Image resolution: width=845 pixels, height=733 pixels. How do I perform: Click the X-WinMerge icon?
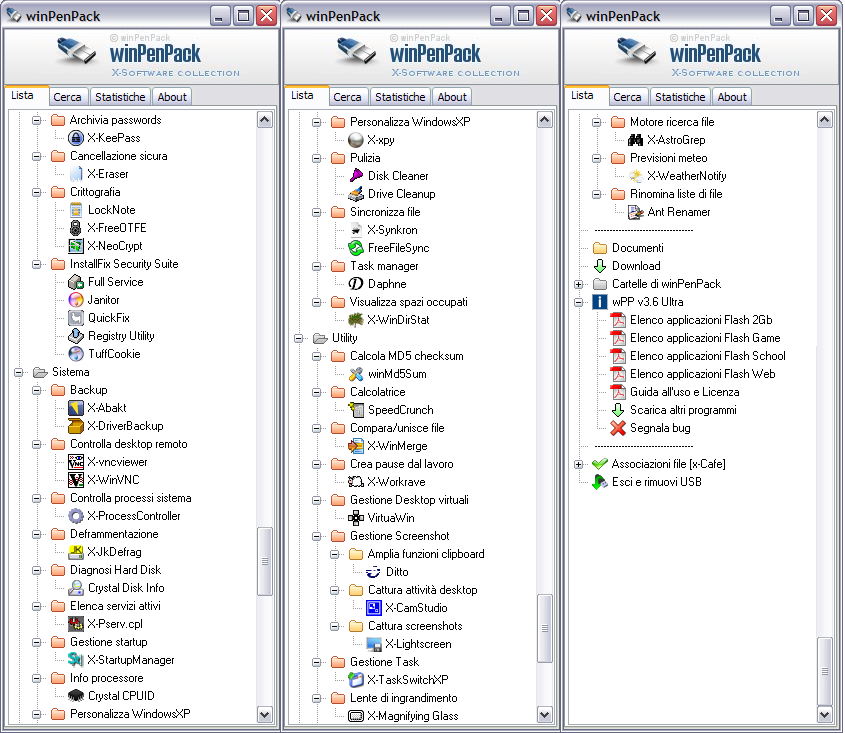tap(356, 446)
